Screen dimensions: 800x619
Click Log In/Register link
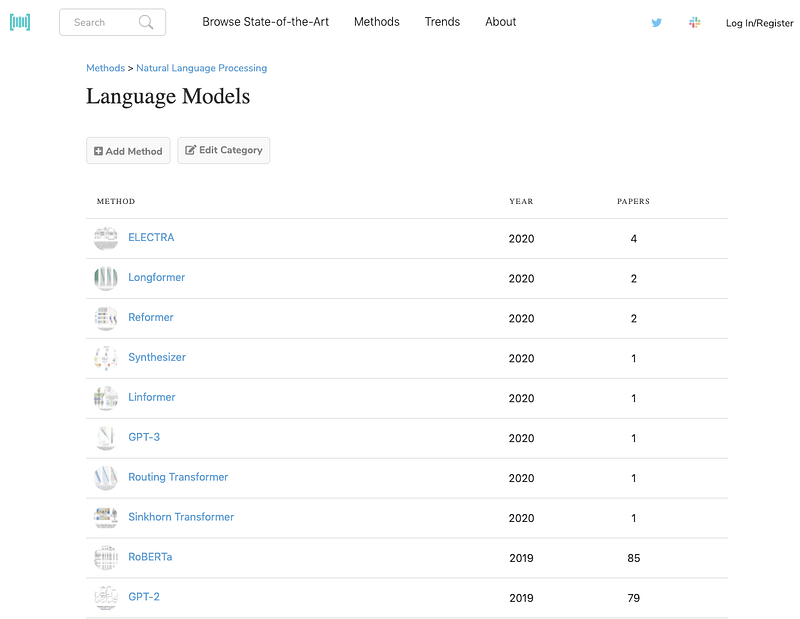click(759, 23)
